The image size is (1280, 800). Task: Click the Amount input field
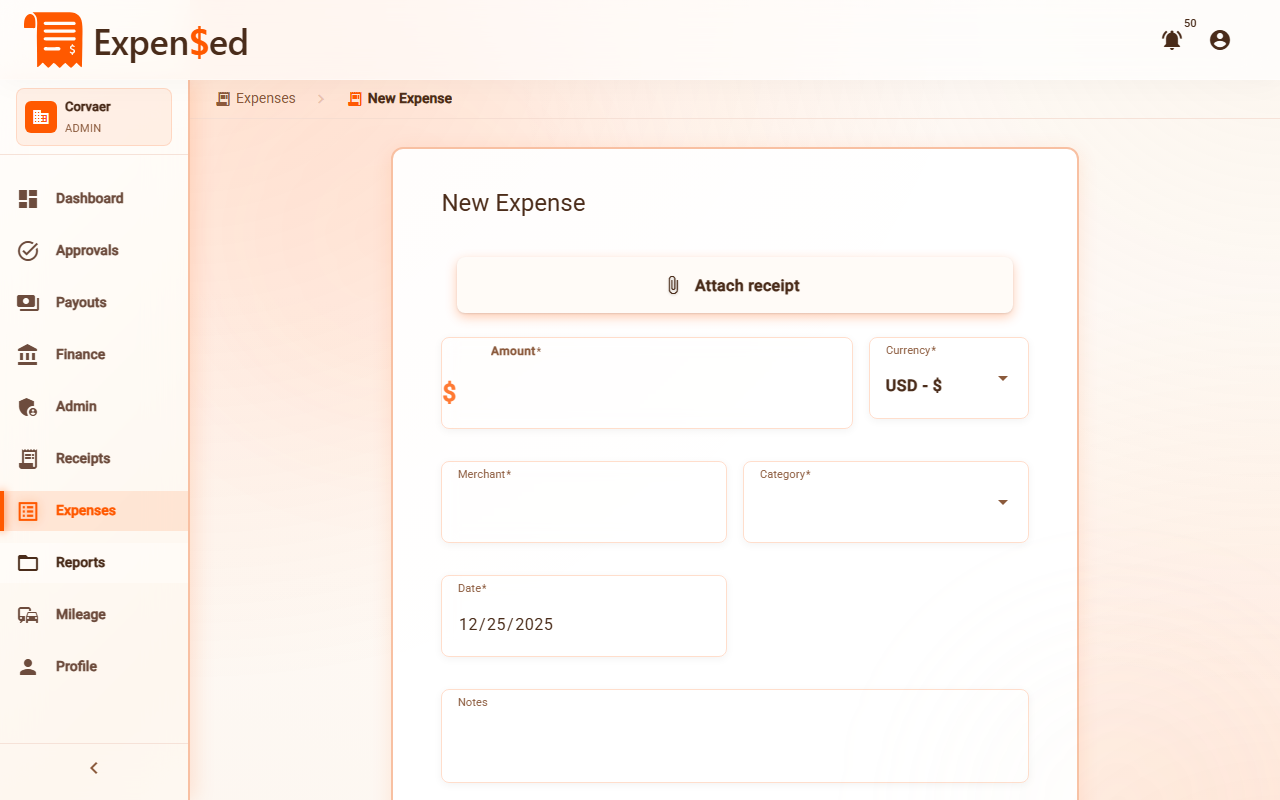646,392
